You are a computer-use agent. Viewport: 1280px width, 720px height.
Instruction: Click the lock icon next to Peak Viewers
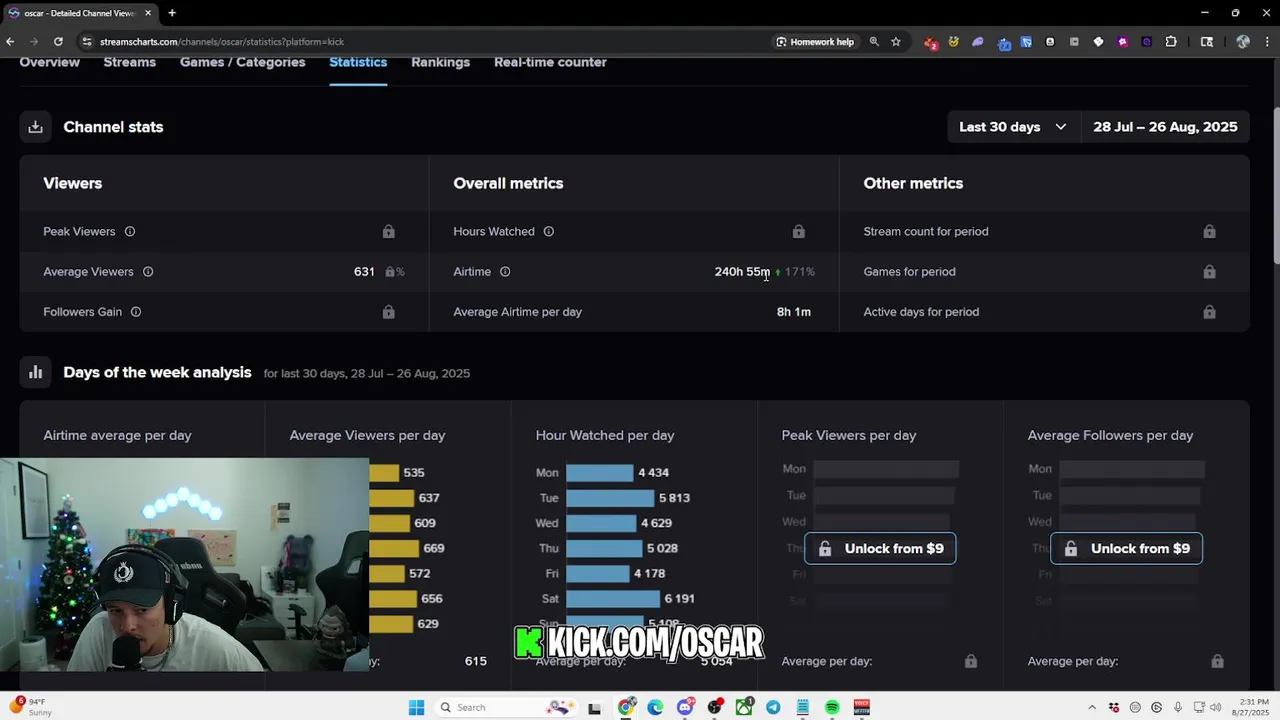coord(388,232)
